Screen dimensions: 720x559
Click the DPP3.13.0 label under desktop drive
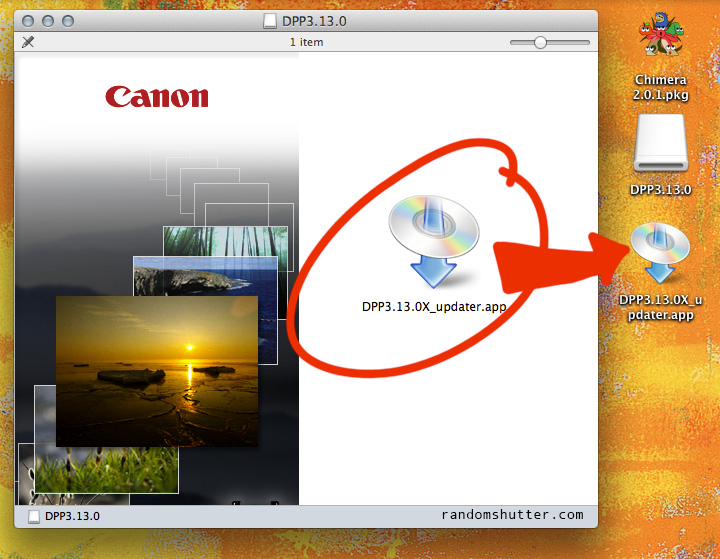661,190
